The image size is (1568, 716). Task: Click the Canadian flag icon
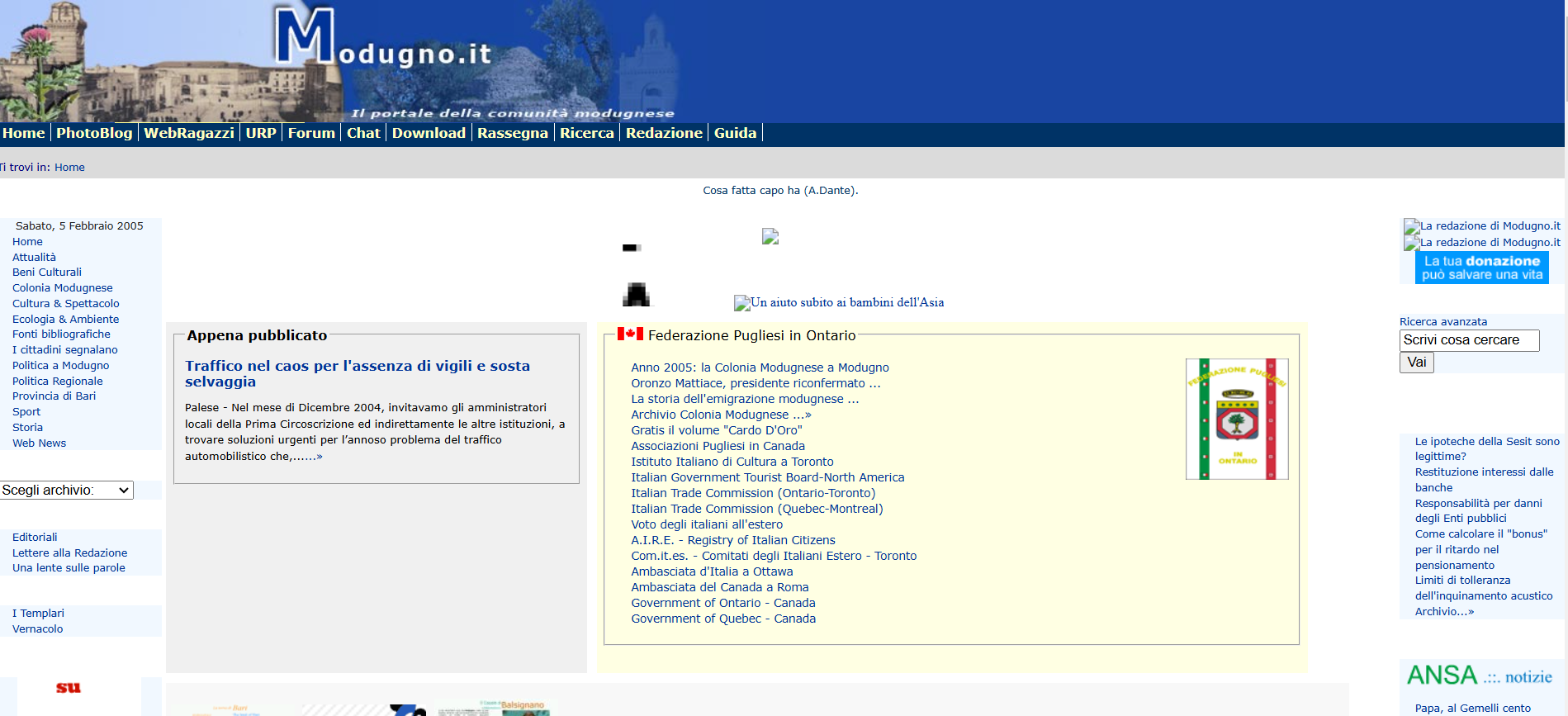tap(630, 334)
